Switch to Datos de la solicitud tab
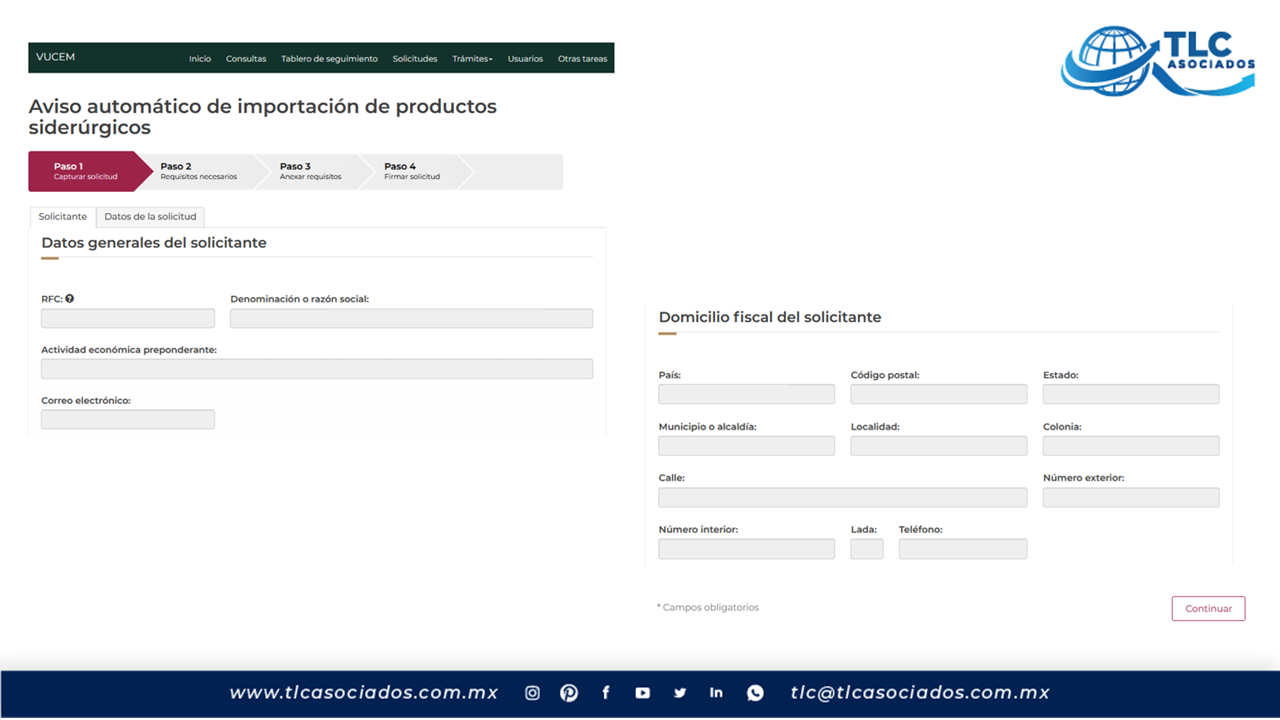 [x=150, y=217]
